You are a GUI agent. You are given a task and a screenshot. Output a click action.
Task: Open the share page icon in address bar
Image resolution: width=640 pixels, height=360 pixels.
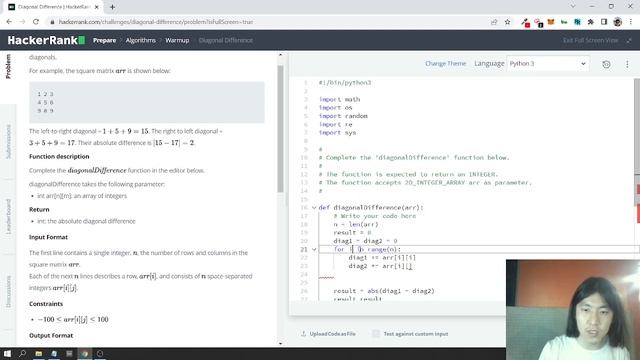(x=494, y=22)
